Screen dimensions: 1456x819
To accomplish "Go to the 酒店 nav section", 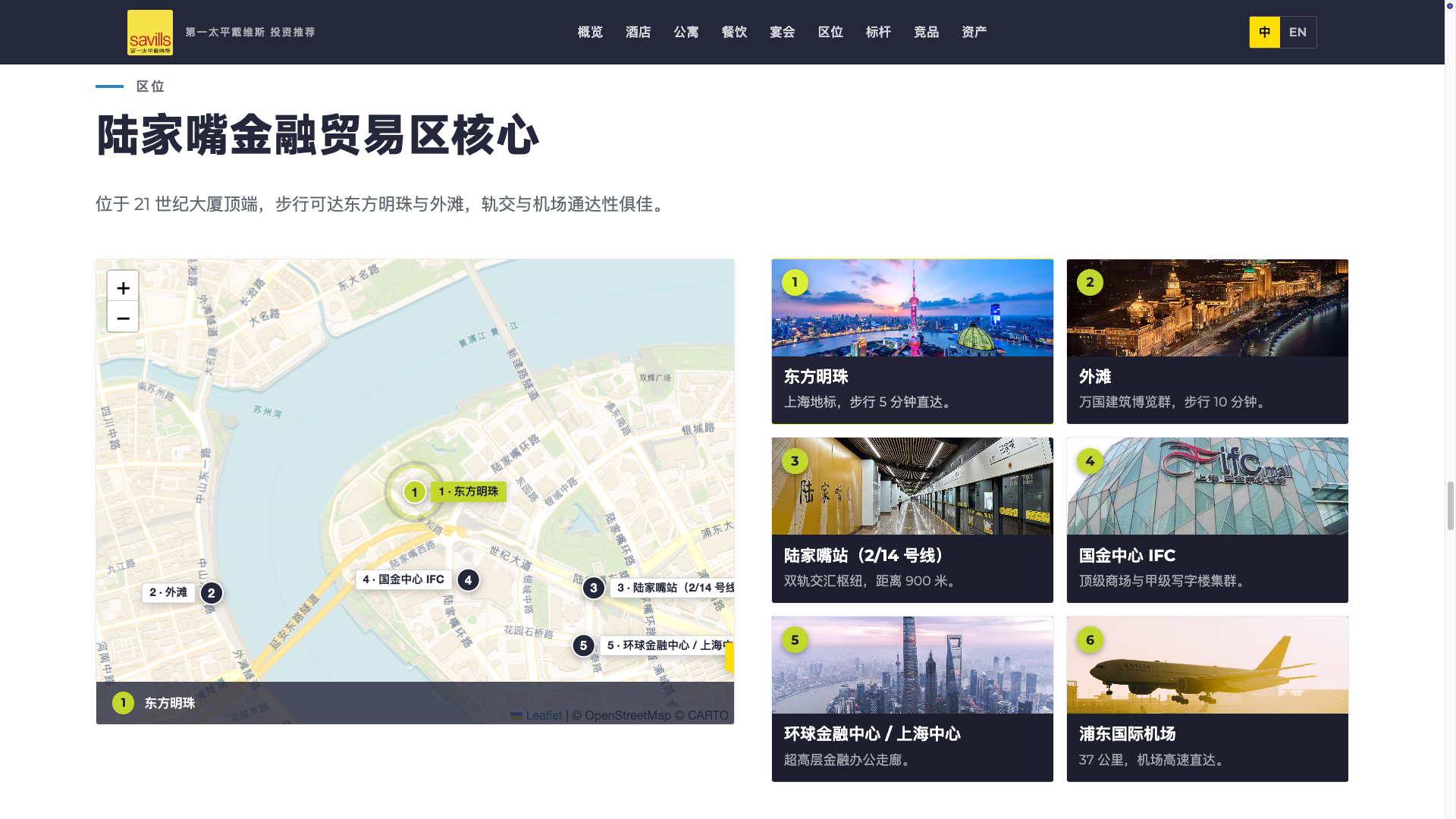I will pyautogui.click(x=639, y=32).
